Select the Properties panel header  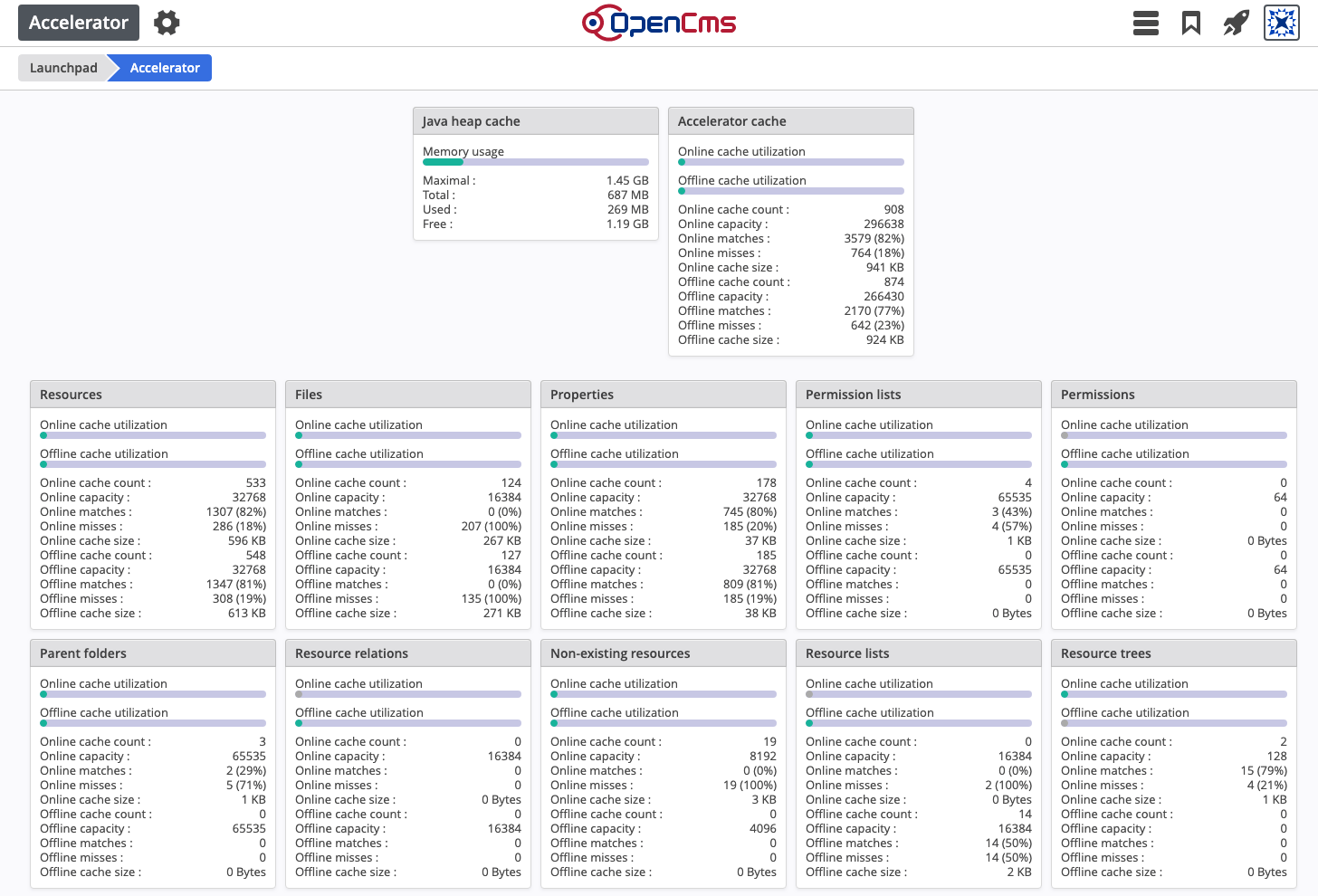(664, 395)
